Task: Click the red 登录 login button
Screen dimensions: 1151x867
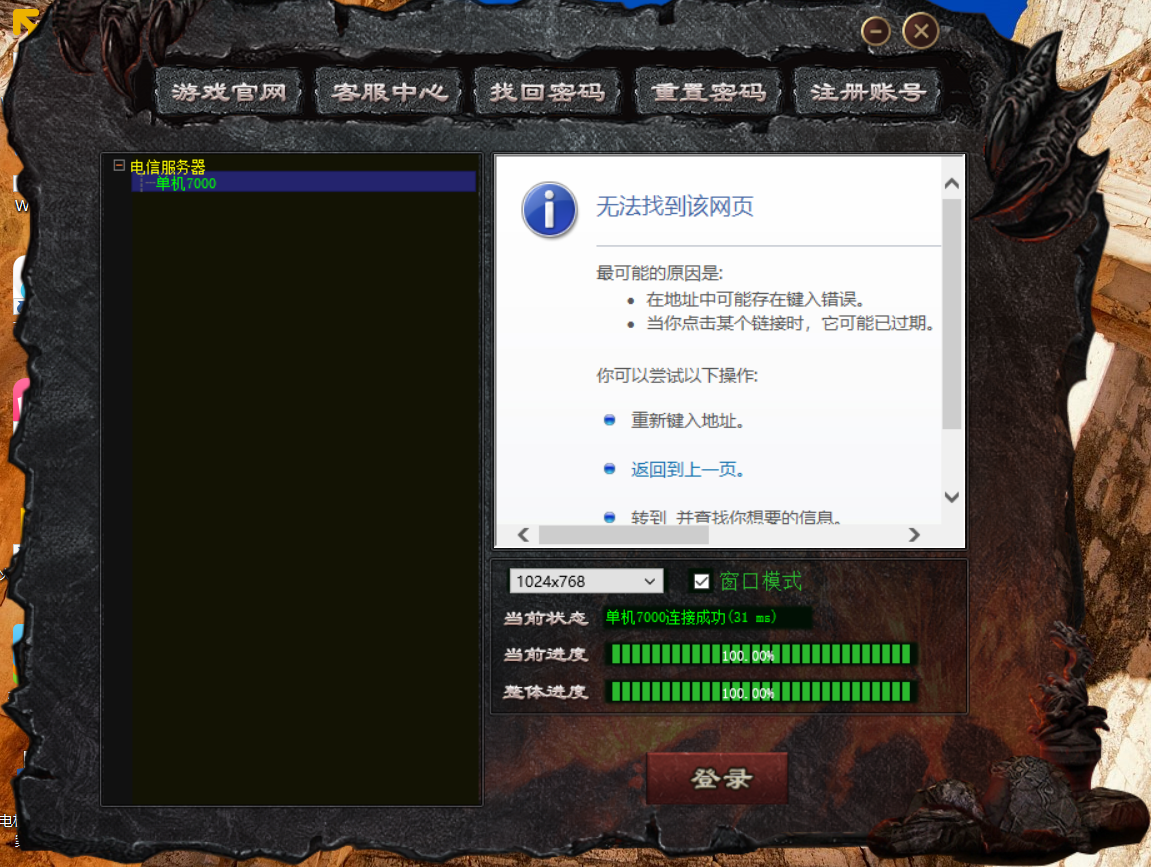Action: click(718, 778)
